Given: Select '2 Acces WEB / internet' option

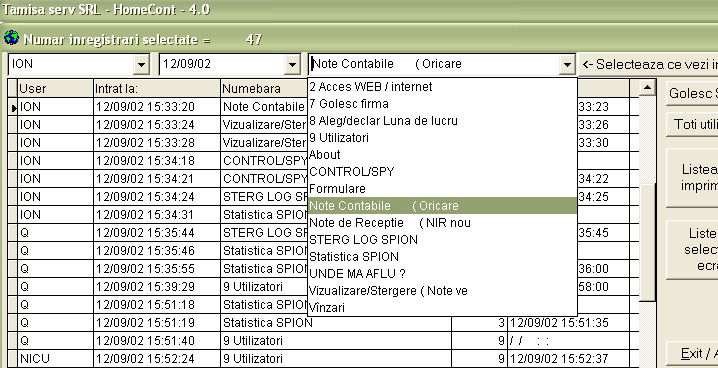Looking at the screenshot, I should click(442, 87).
